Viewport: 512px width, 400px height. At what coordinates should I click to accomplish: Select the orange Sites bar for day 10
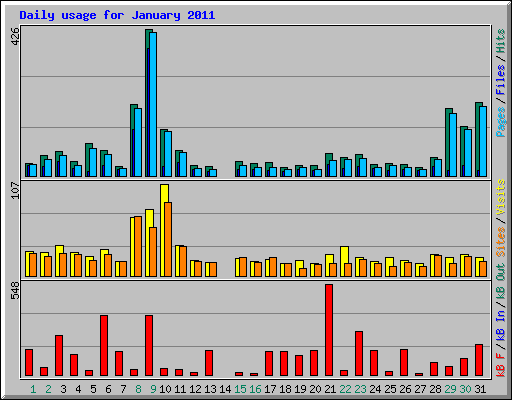(x=168, y=239)
